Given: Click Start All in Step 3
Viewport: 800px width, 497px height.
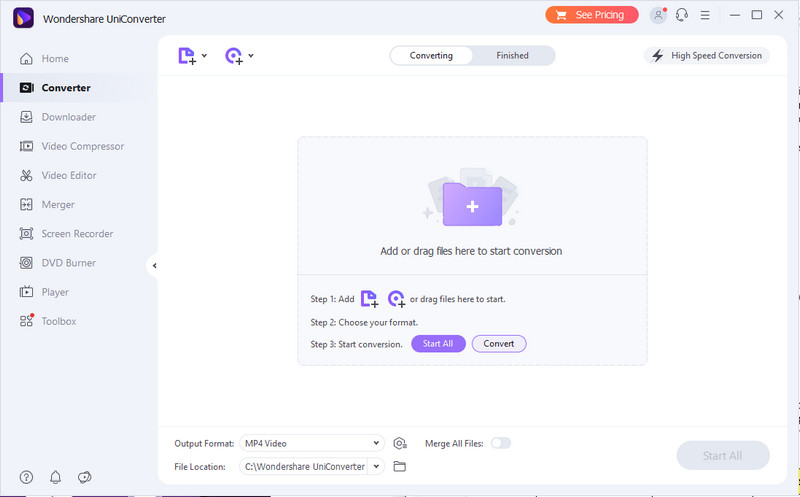Looking at the screenshot, I should [438, 344].
